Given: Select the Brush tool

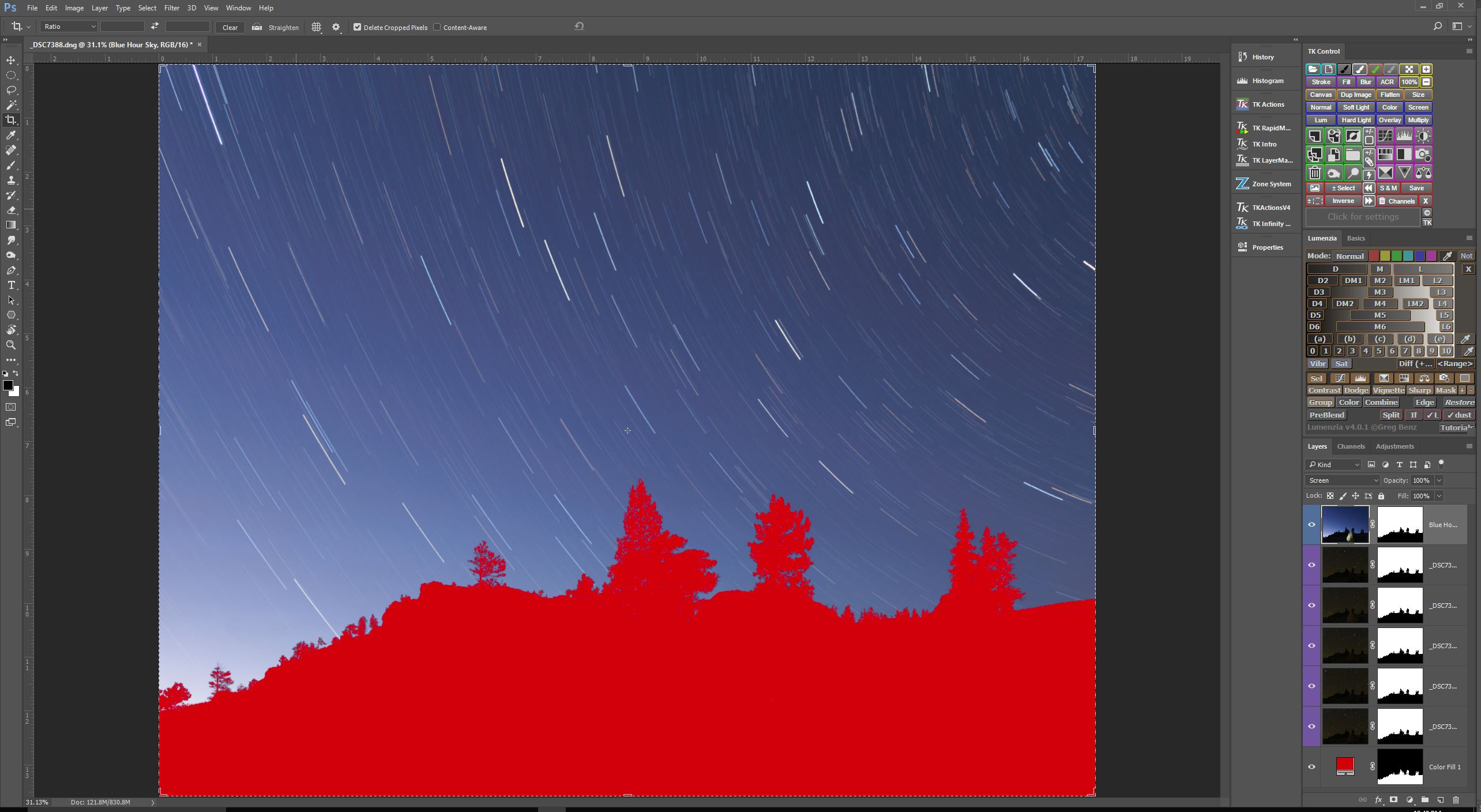Looking at the screenshot, I should [x=11, y=166].
